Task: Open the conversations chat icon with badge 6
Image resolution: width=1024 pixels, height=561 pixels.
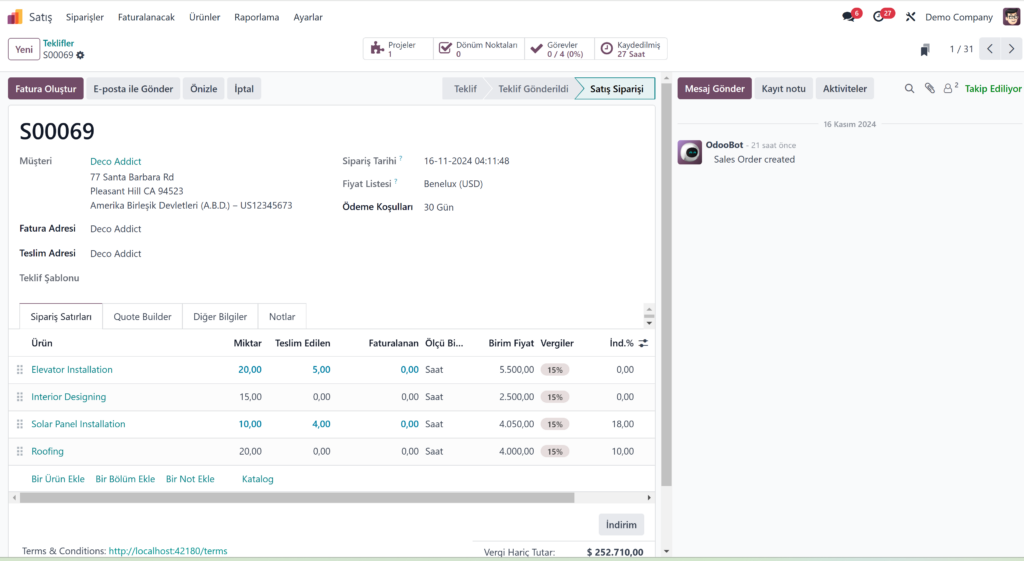Action: 849,17
